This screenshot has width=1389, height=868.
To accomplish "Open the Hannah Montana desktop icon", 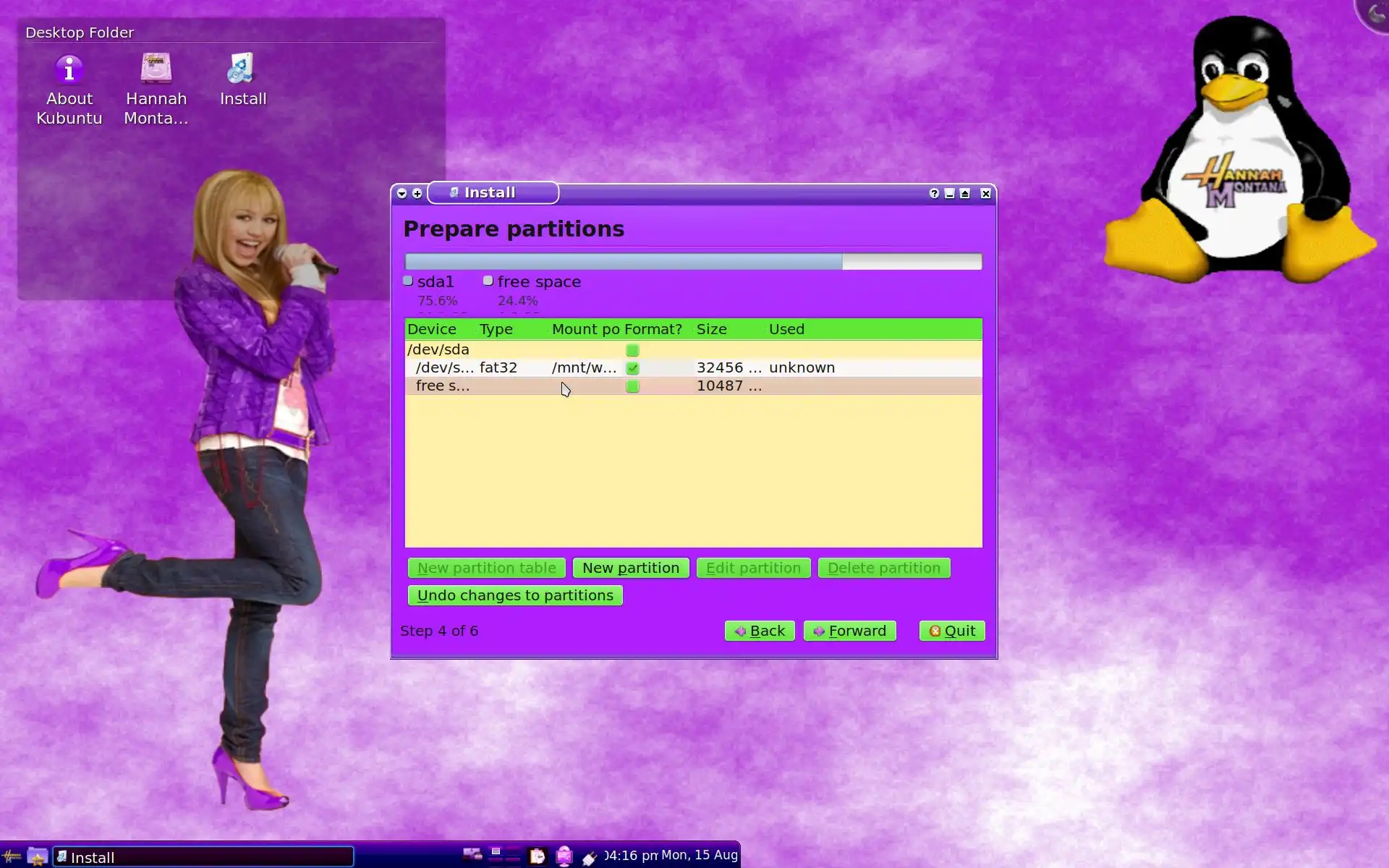I will [x=156, y=69].
